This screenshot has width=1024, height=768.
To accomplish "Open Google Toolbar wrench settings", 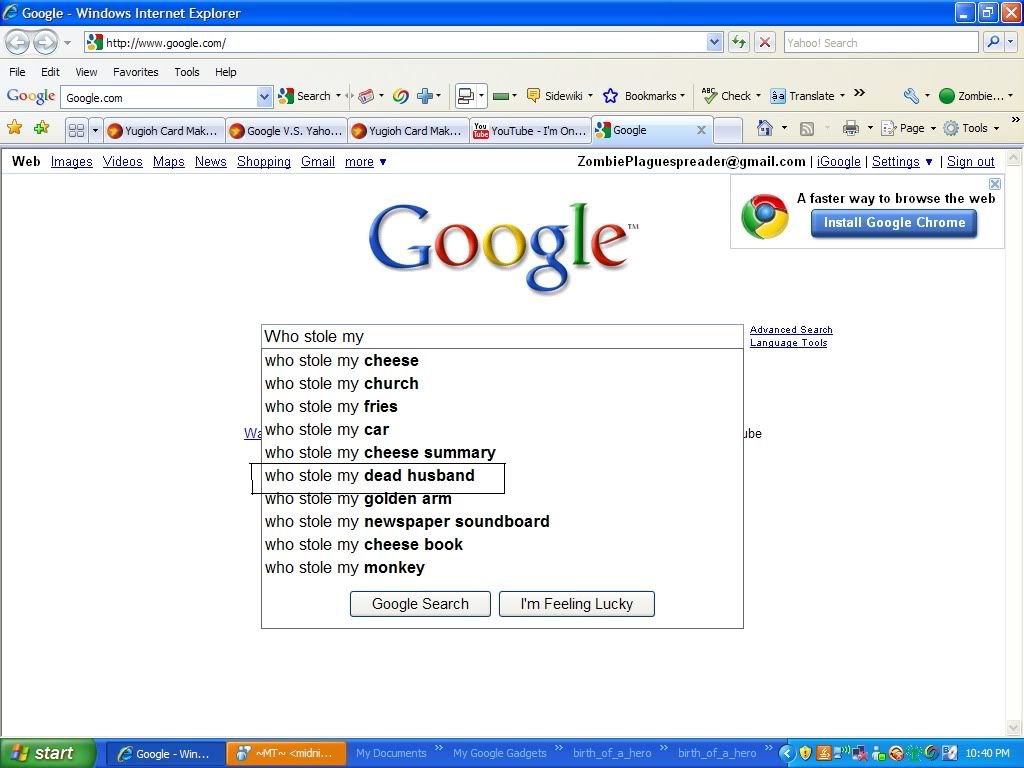I will coord(911,96).
